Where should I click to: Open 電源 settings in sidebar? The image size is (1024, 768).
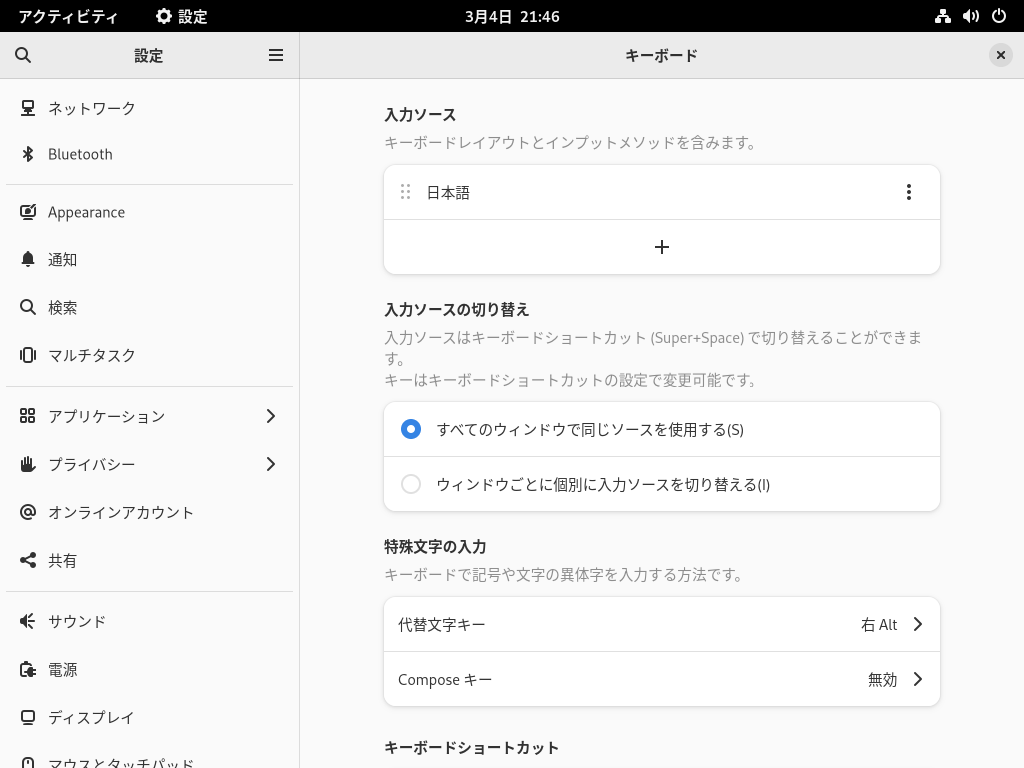[150, 669]
